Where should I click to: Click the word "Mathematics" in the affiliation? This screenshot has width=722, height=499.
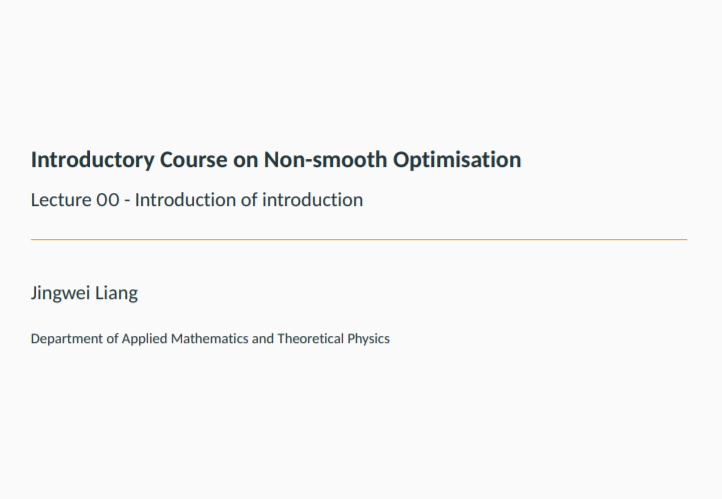pyautogui.click(x=210, y=339)
